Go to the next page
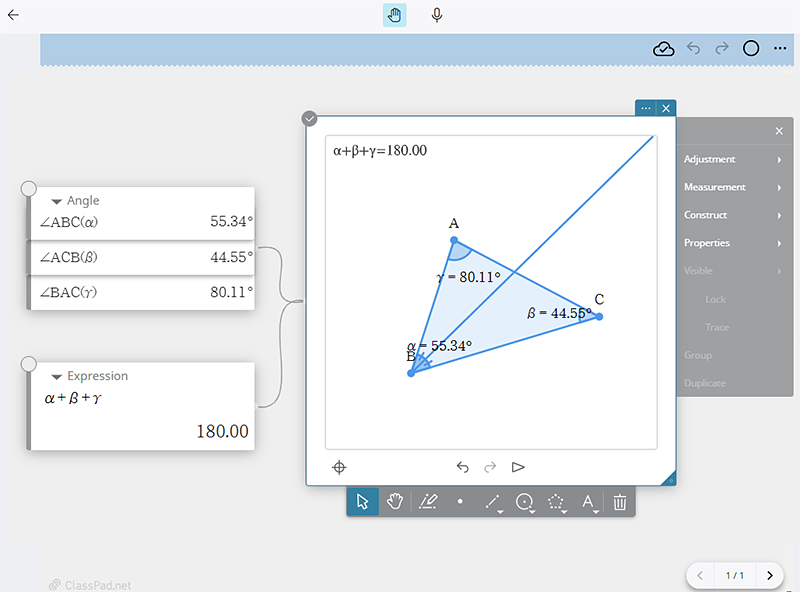The image size is (800, 592). [x=770, y=576]
